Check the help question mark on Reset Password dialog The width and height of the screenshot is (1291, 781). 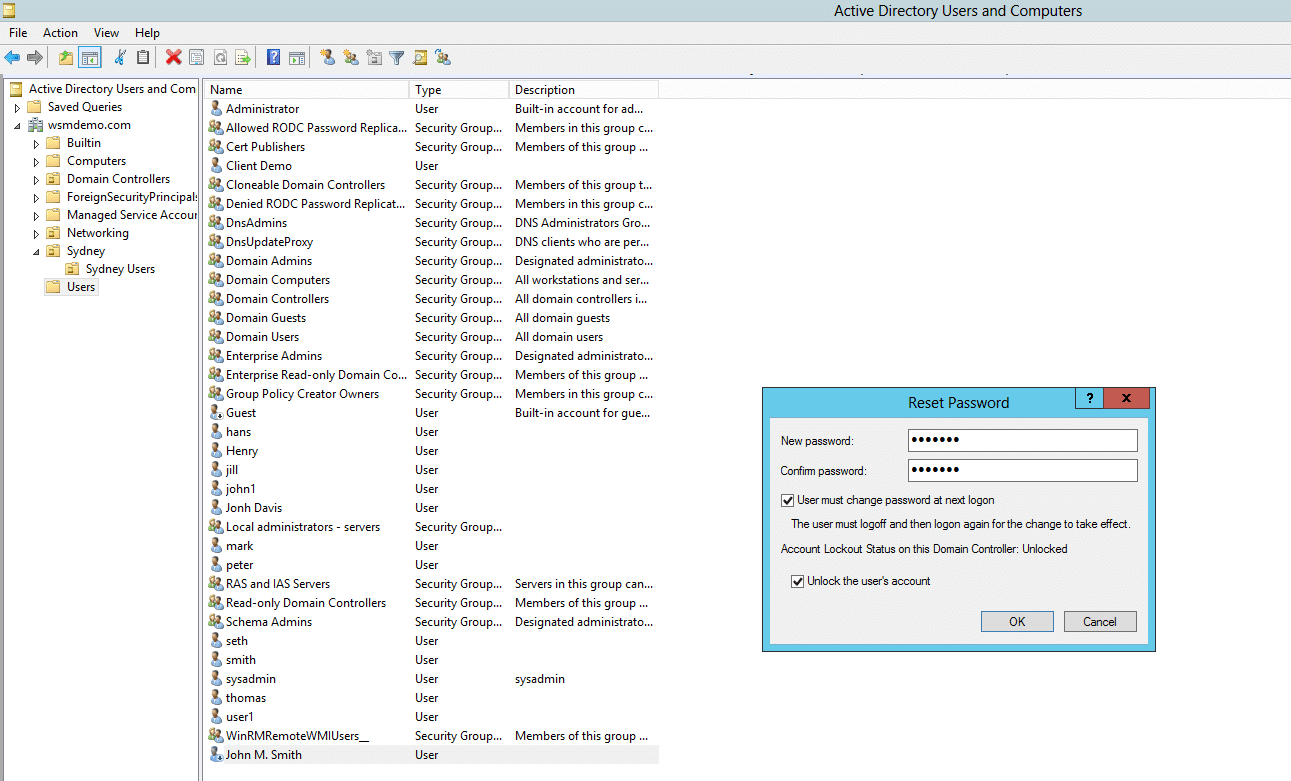pyautogui.click(x=1089, y=397)
